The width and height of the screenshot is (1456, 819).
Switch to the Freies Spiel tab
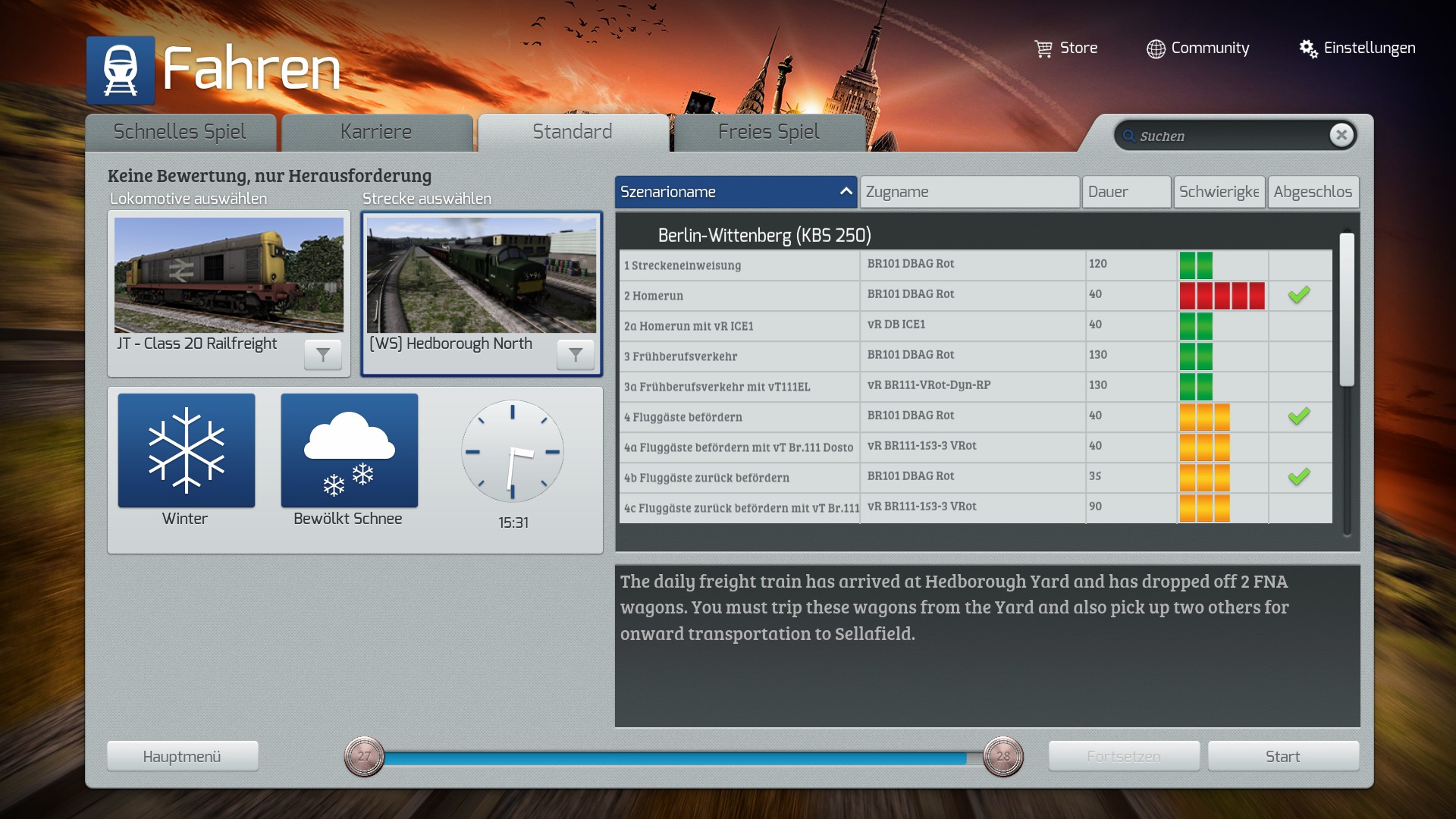coord(768,132)
